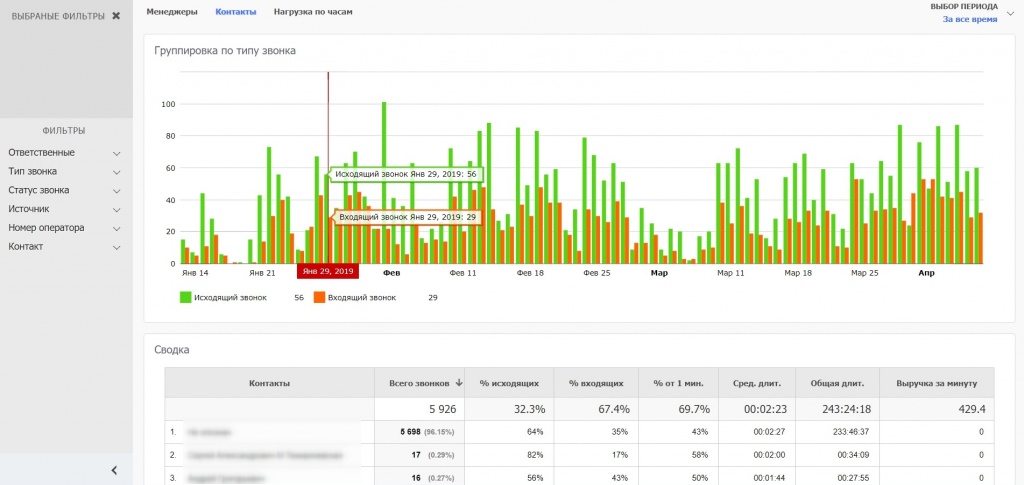The width and height of the screenshot is (1024, 485).
Task: Open the Выбор периода dropdown arrow
Action: pos(1010,14)
